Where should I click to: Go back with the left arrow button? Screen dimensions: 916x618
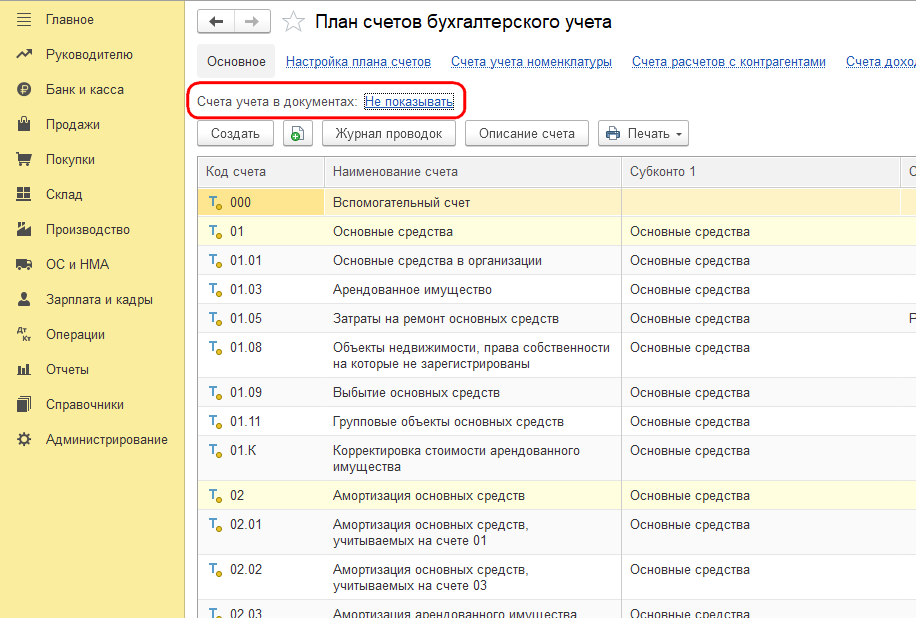(x=216, y=22)
